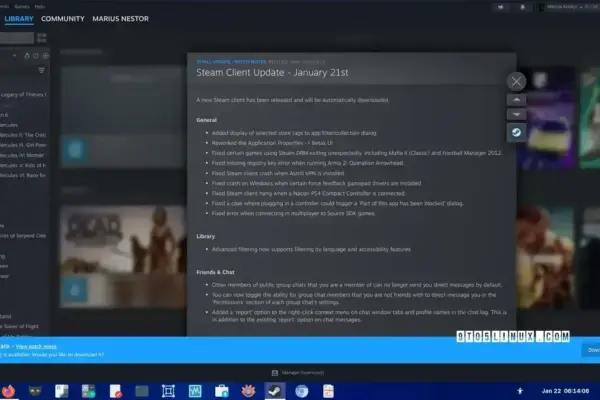Screen dimensions: 600x400
Task: Open the software store shopping bag icon
Action: [222, 391]
